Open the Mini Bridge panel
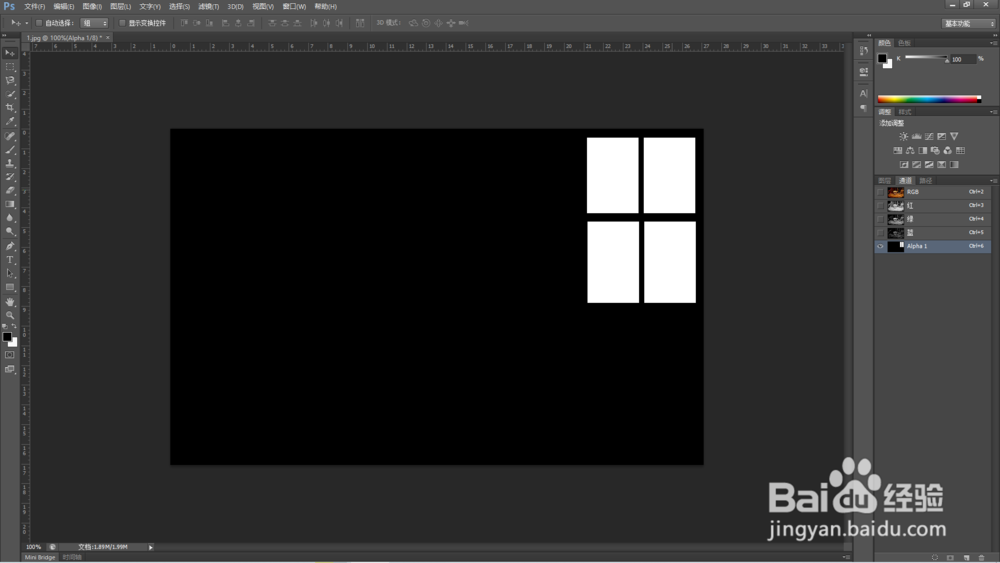 coord(40,557)
